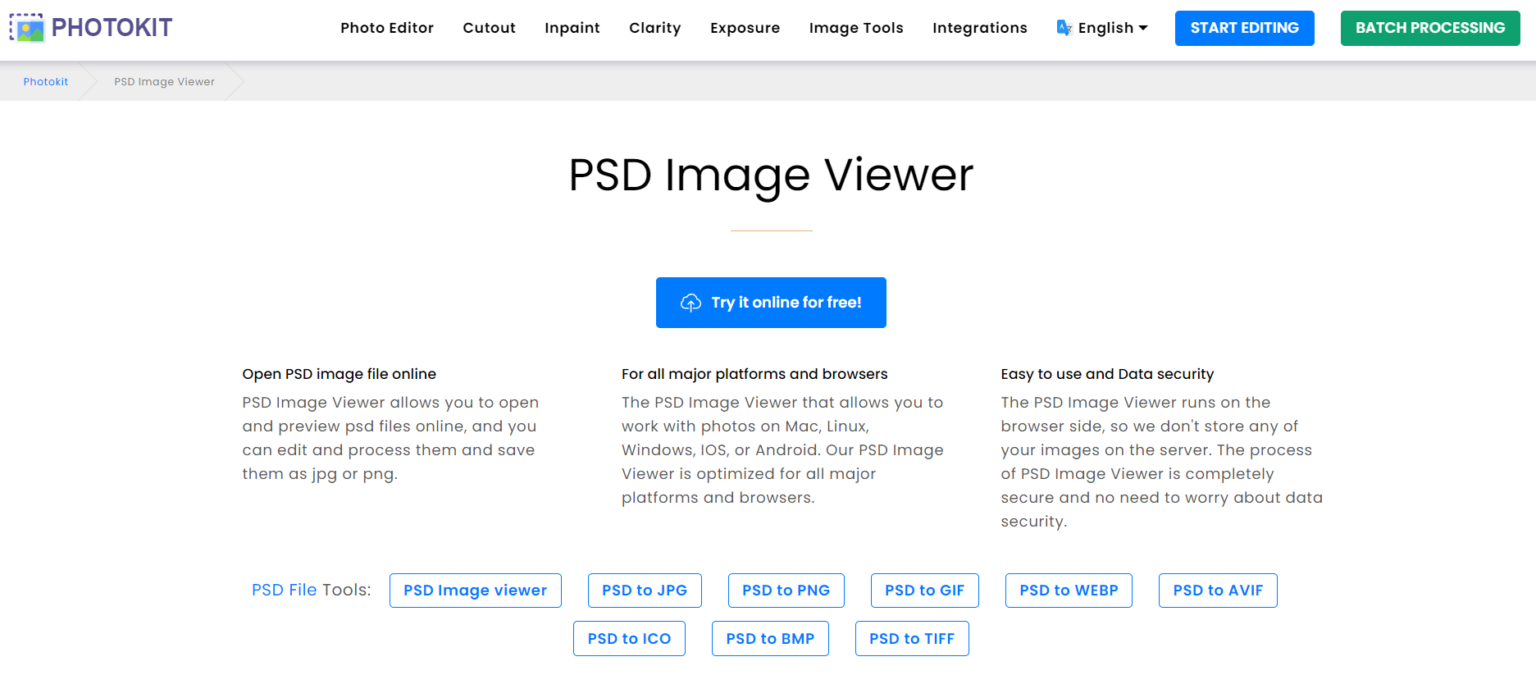Click Try it online for free
Screen dimensions: 1536x675
771,302
